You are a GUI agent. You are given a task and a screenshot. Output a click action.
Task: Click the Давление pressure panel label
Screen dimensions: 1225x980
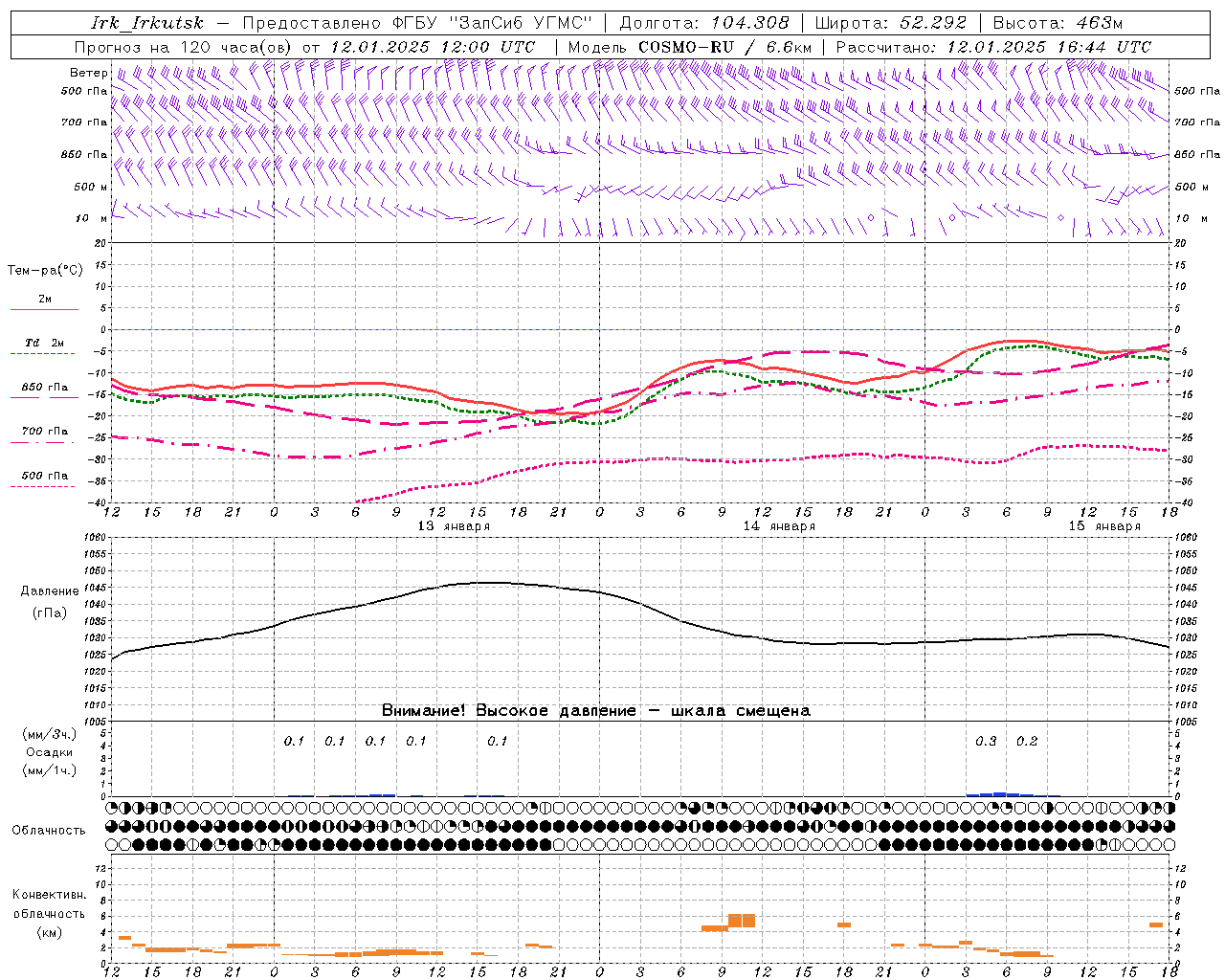pos(50,591)
